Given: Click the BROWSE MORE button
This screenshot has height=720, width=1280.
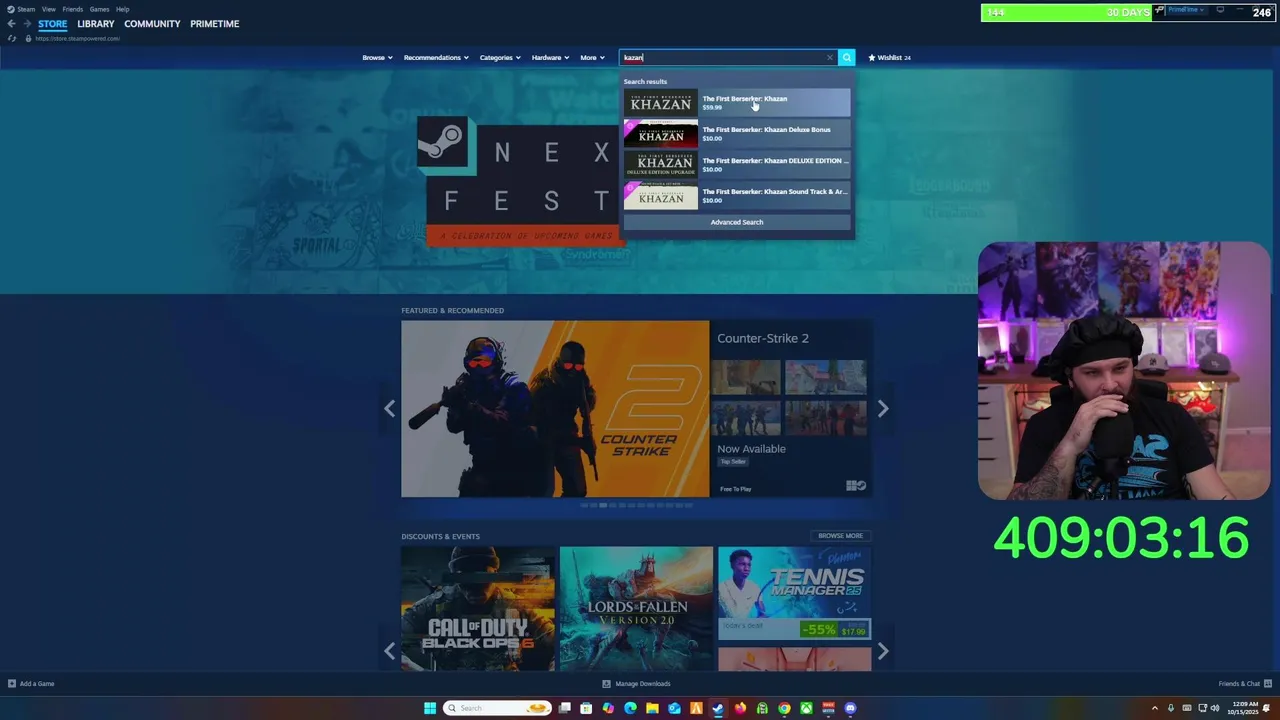Looking at the screenshot, I should pos(840,536).
